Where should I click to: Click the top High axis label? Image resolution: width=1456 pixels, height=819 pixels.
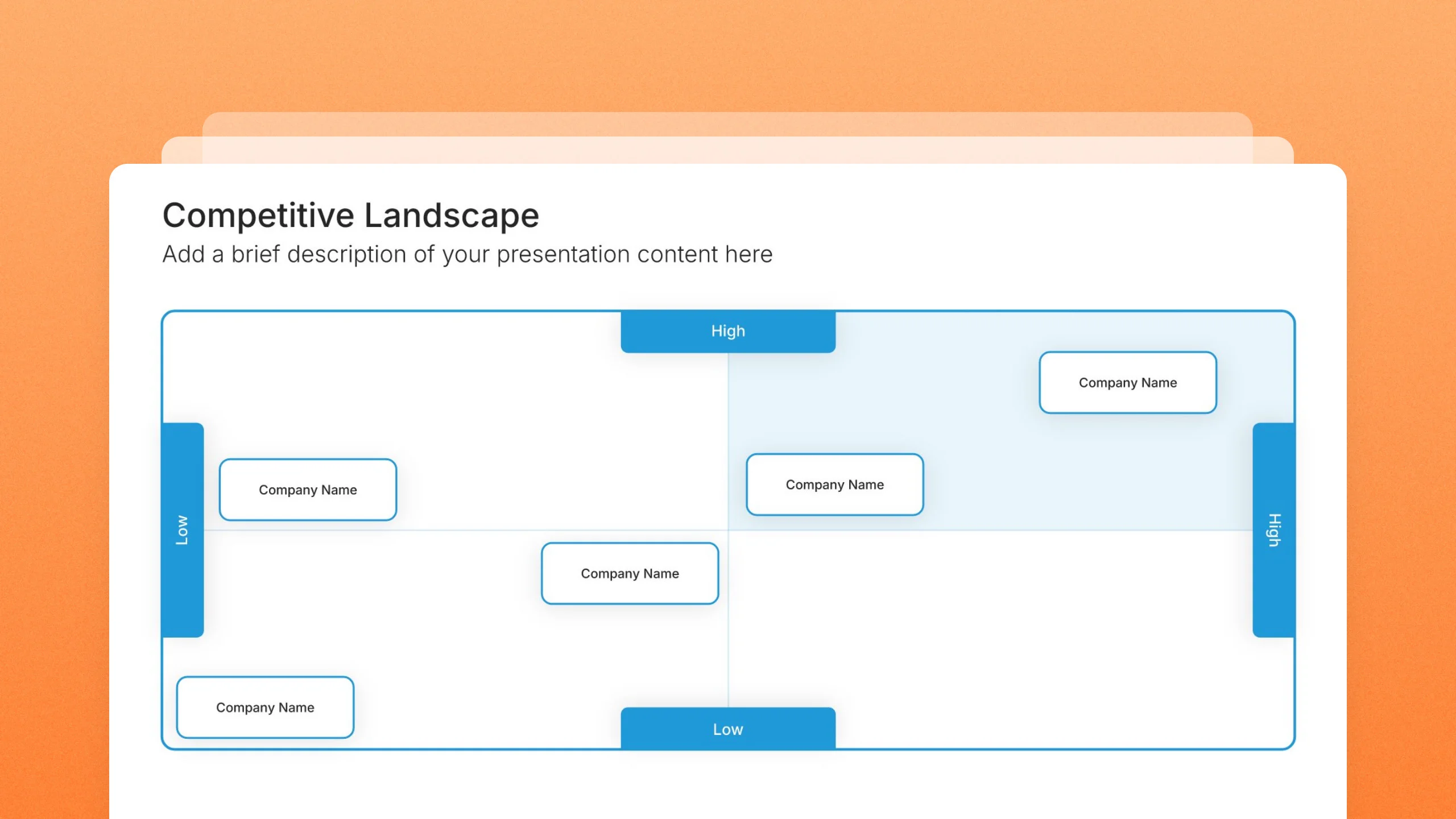coord(728,332)
